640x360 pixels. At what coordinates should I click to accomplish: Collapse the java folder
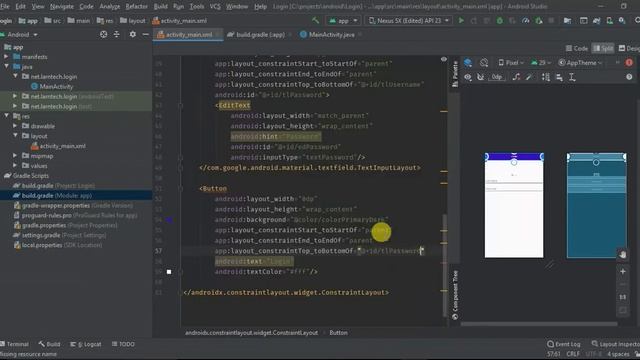point(6,66)
